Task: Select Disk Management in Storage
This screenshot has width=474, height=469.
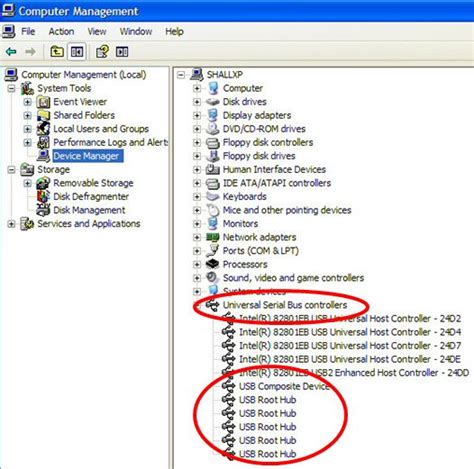Action: pos(89,210)
